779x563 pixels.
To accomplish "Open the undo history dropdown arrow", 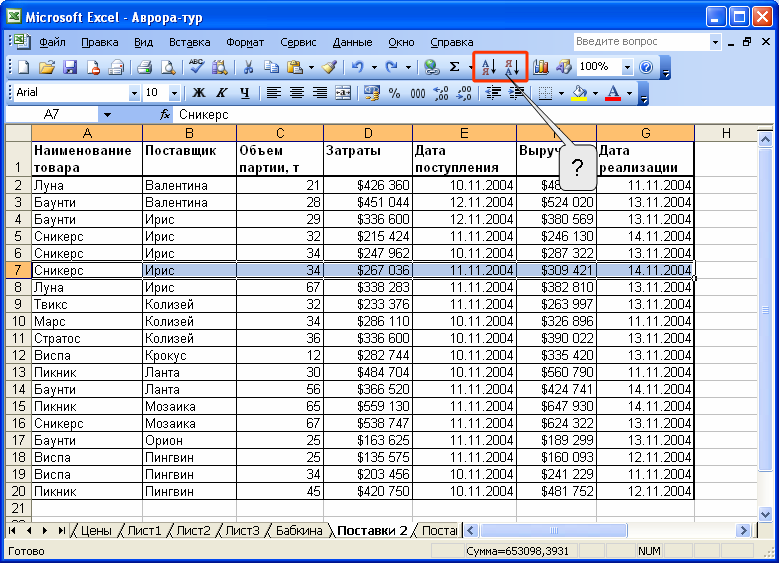I will (x=374, y=67).
